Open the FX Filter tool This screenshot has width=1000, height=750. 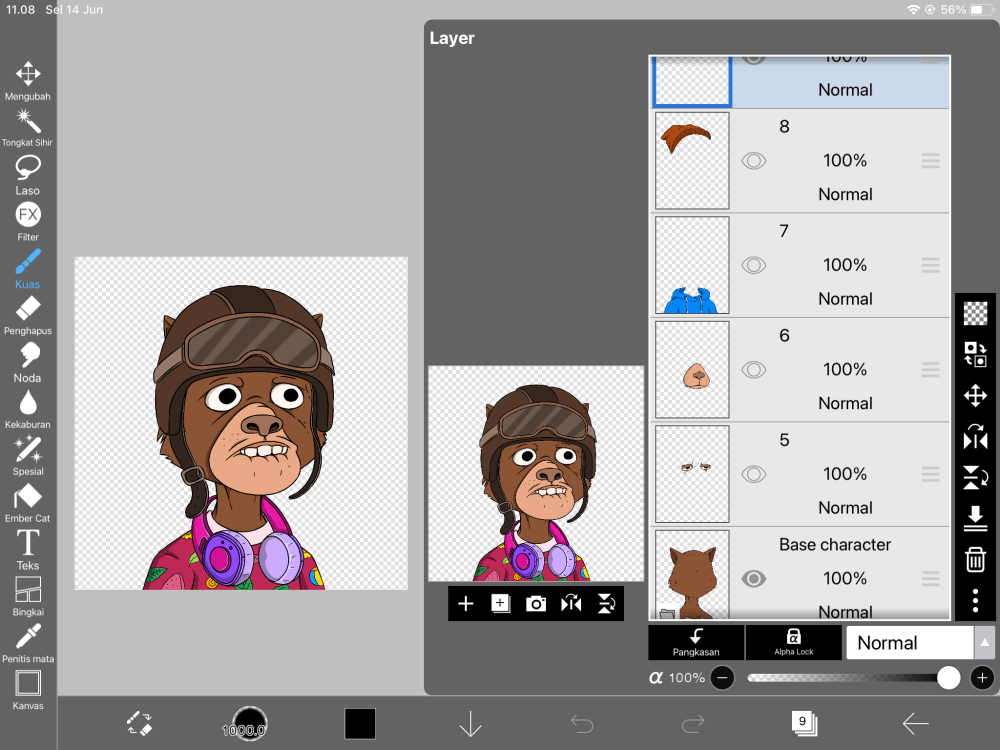(x=27, y=221)
